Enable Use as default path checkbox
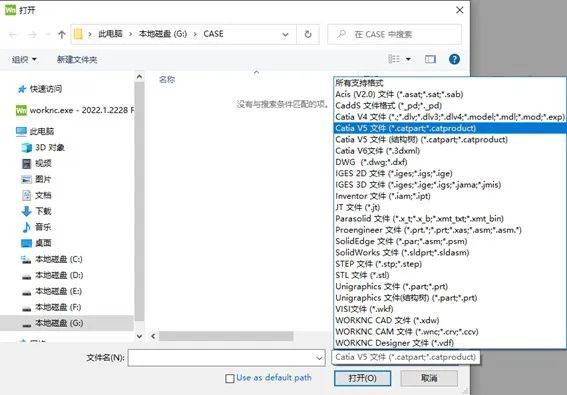Viewport: 567px width, 395px height. (x=230, y=378)
